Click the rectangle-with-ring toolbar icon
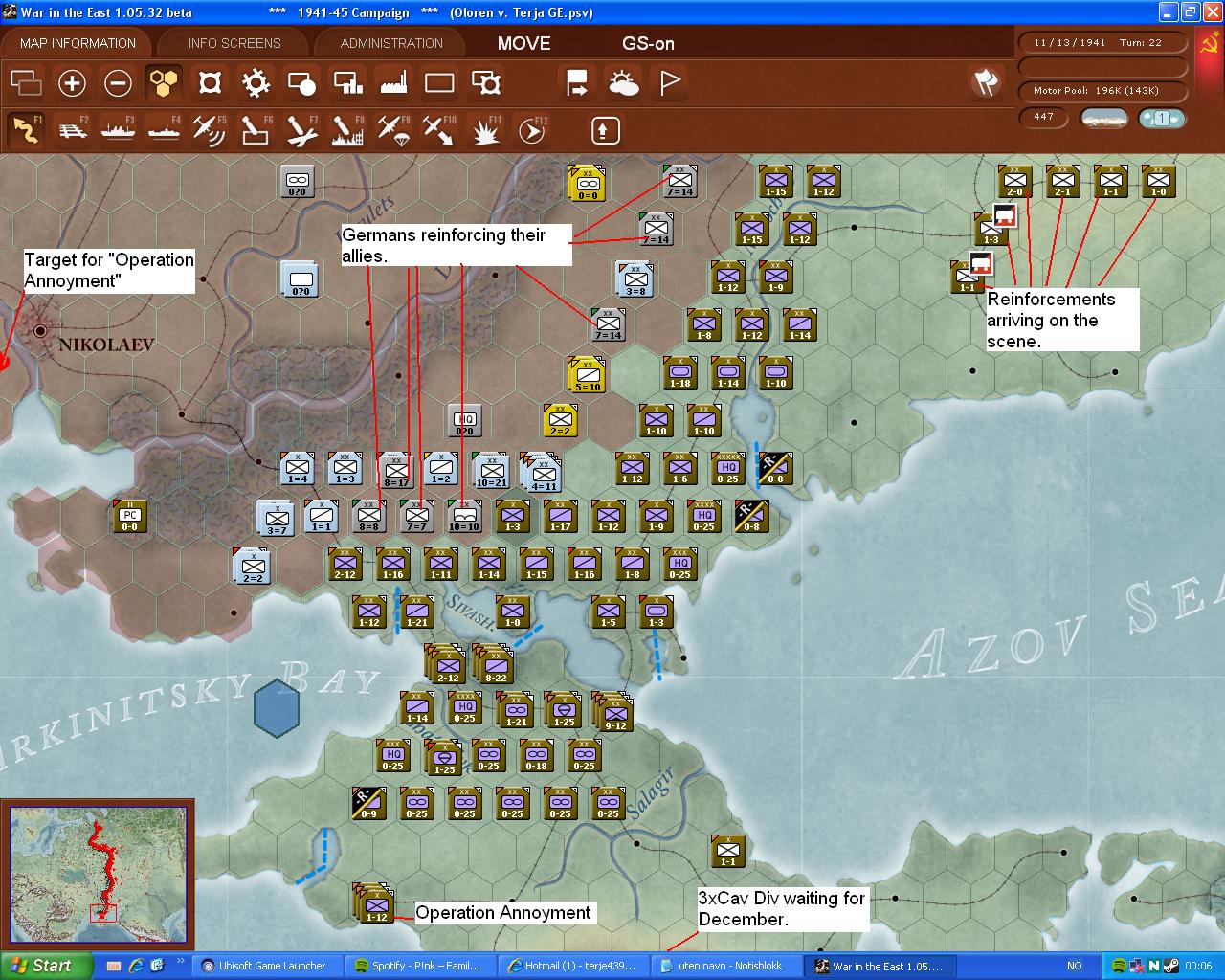Viewport: 1225px width, 980px height. point(485,83)
